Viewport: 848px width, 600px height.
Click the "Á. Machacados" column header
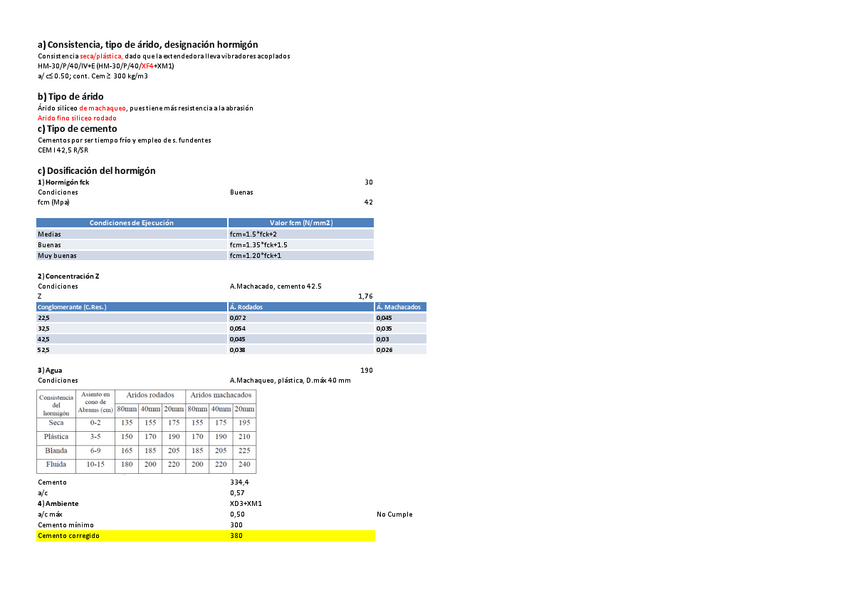click(x=401, y=307)
